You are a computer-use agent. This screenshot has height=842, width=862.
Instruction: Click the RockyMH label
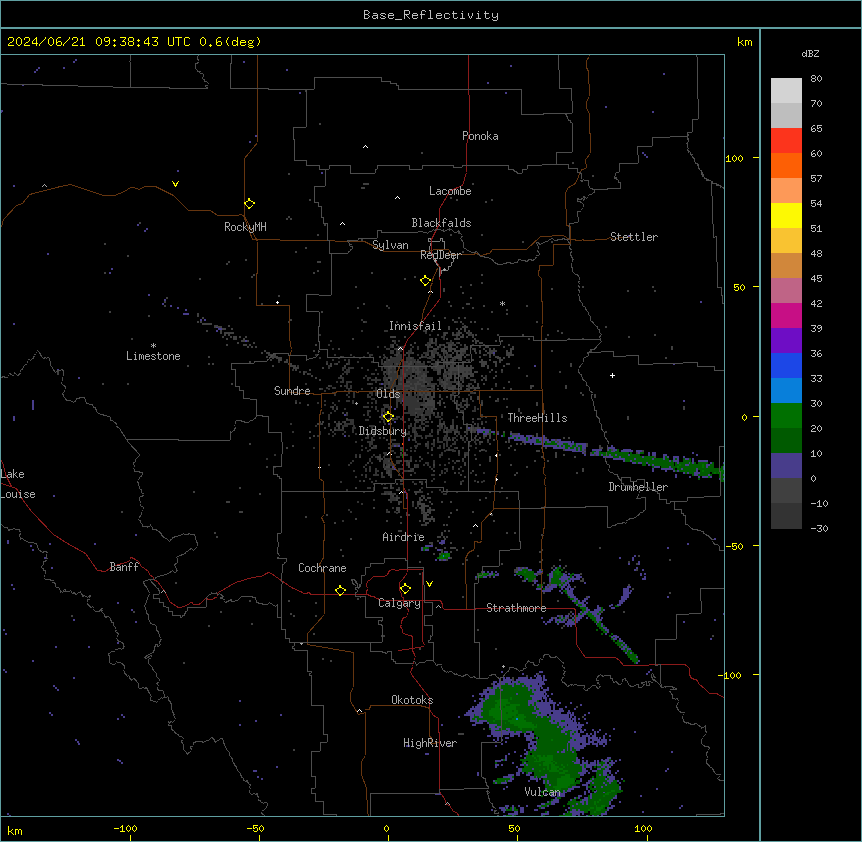coord(245,227)
